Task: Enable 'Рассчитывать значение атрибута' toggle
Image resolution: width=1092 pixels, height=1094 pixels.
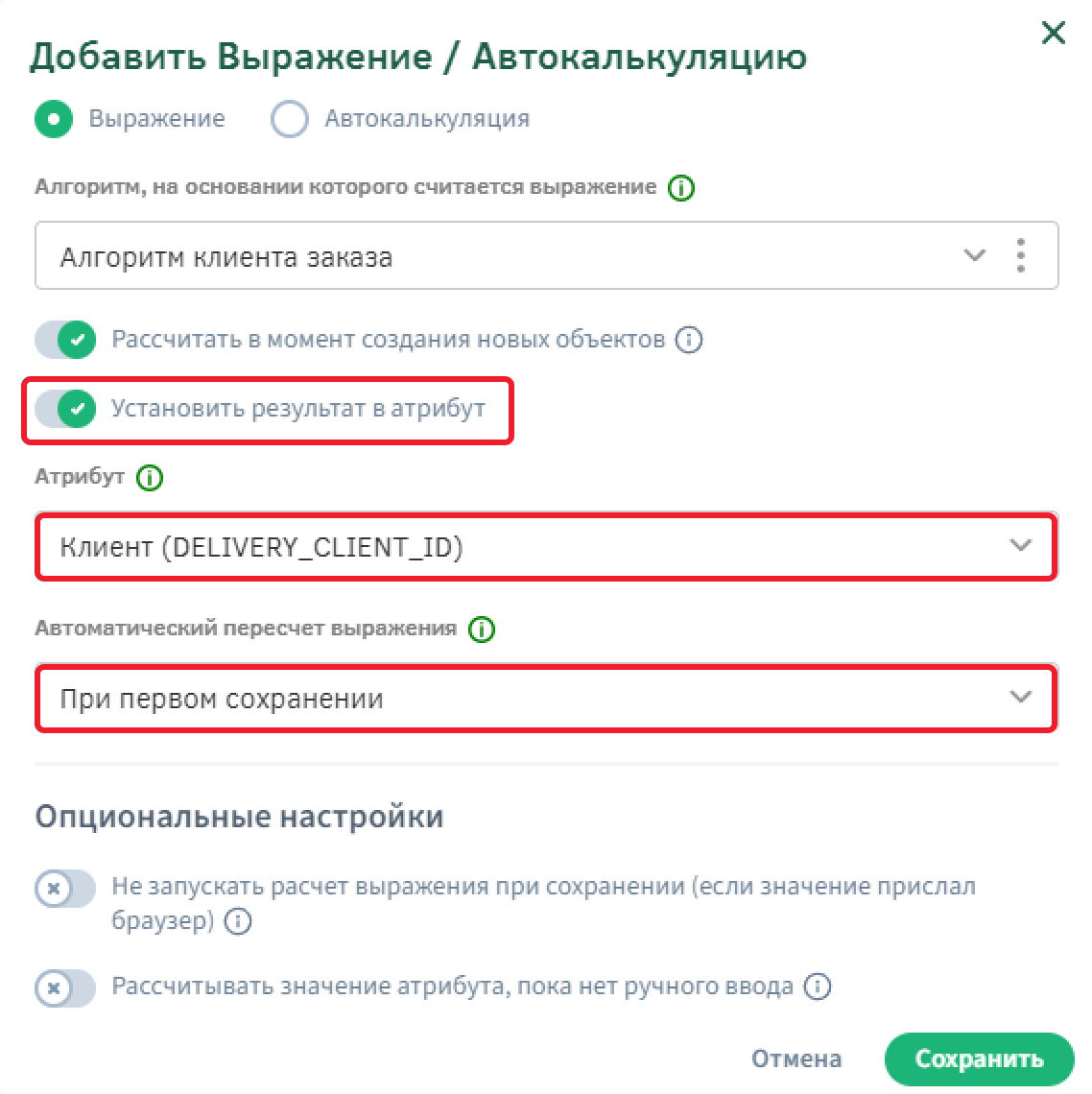Action: [65, 987]
